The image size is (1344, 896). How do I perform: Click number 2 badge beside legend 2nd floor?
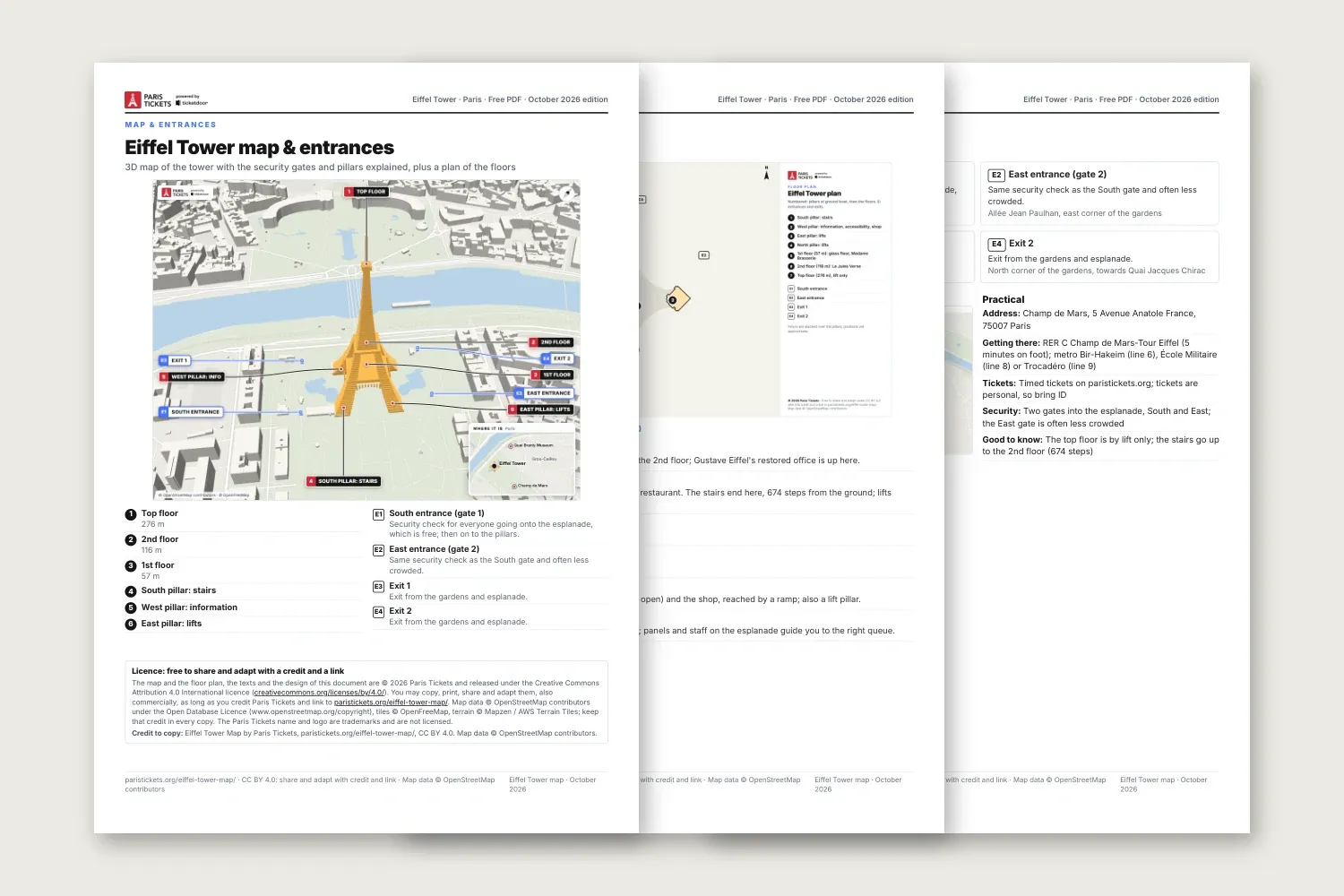point(131,540)
